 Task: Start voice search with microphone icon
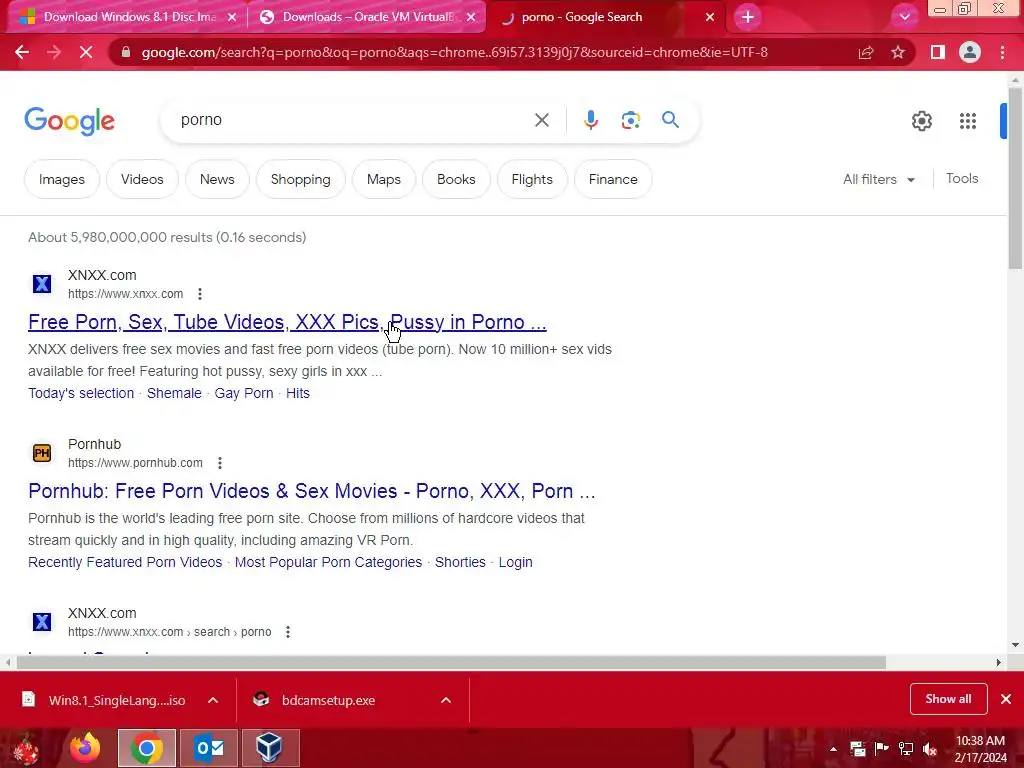click(591, 120)
